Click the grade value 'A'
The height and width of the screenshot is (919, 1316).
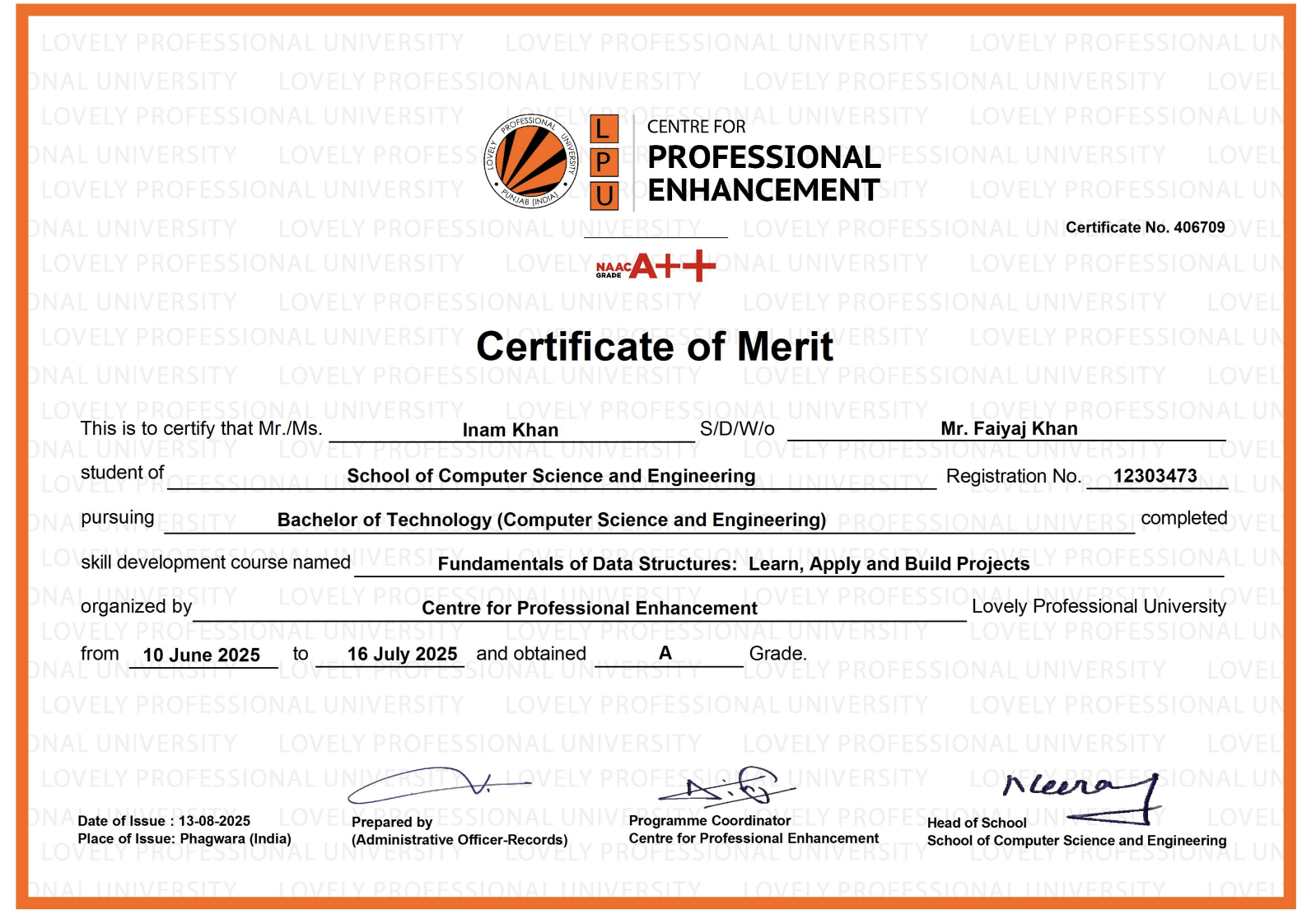coord(665,653)
